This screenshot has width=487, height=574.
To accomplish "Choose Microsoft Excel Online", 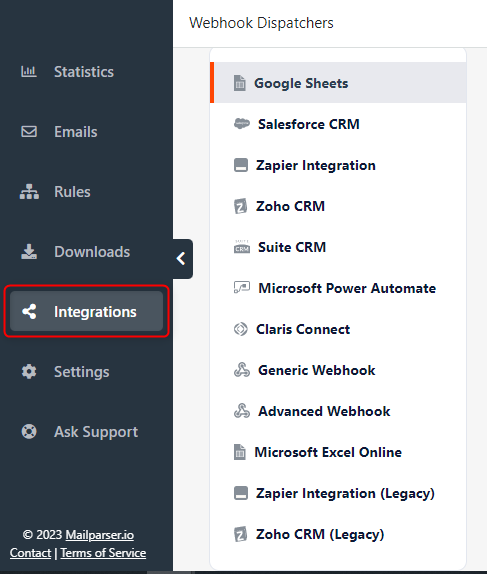I will pos(338,452).
